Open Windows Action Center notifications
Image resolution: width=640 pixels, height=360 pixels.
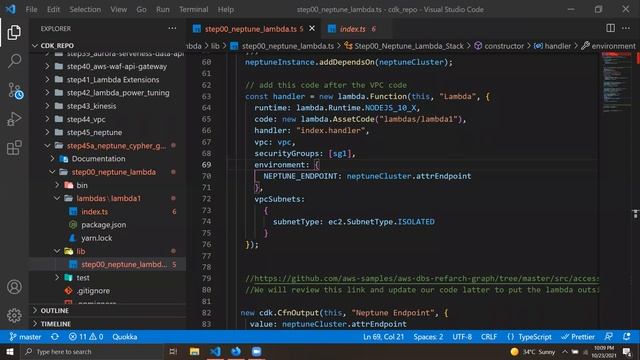point(627,351)
